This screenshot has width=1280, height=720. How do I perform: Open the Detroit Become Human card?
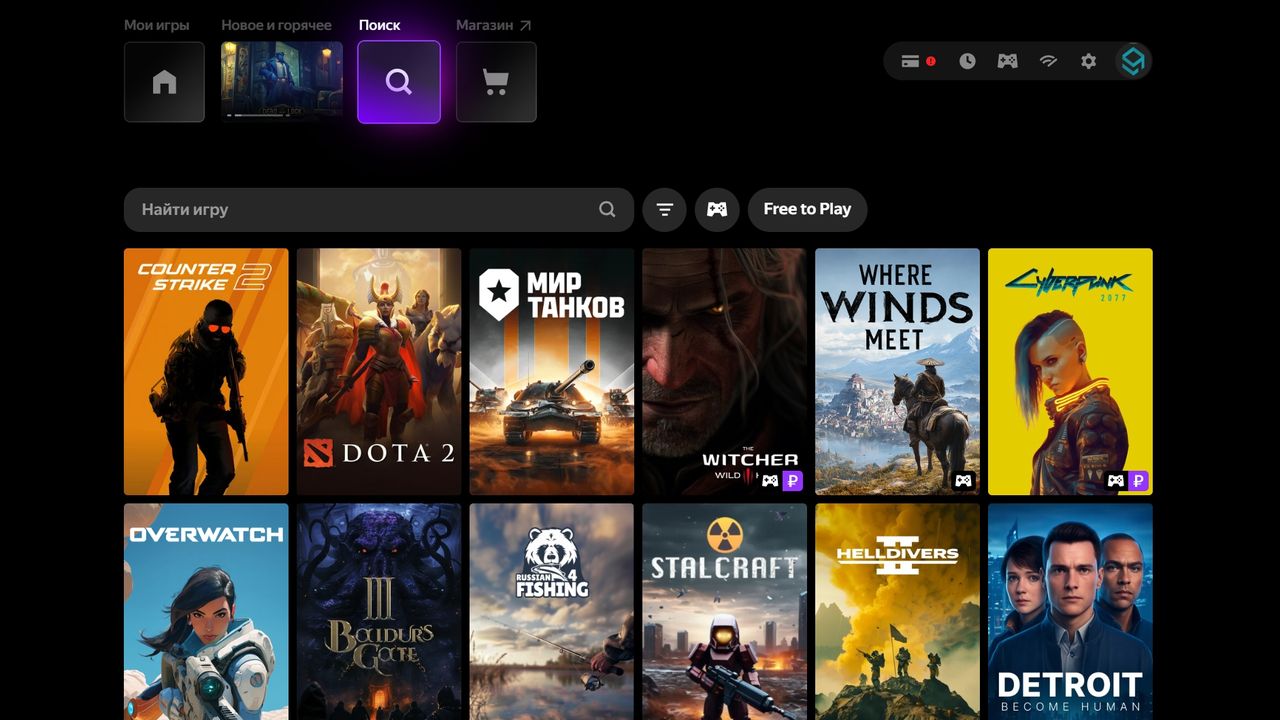1070,612
